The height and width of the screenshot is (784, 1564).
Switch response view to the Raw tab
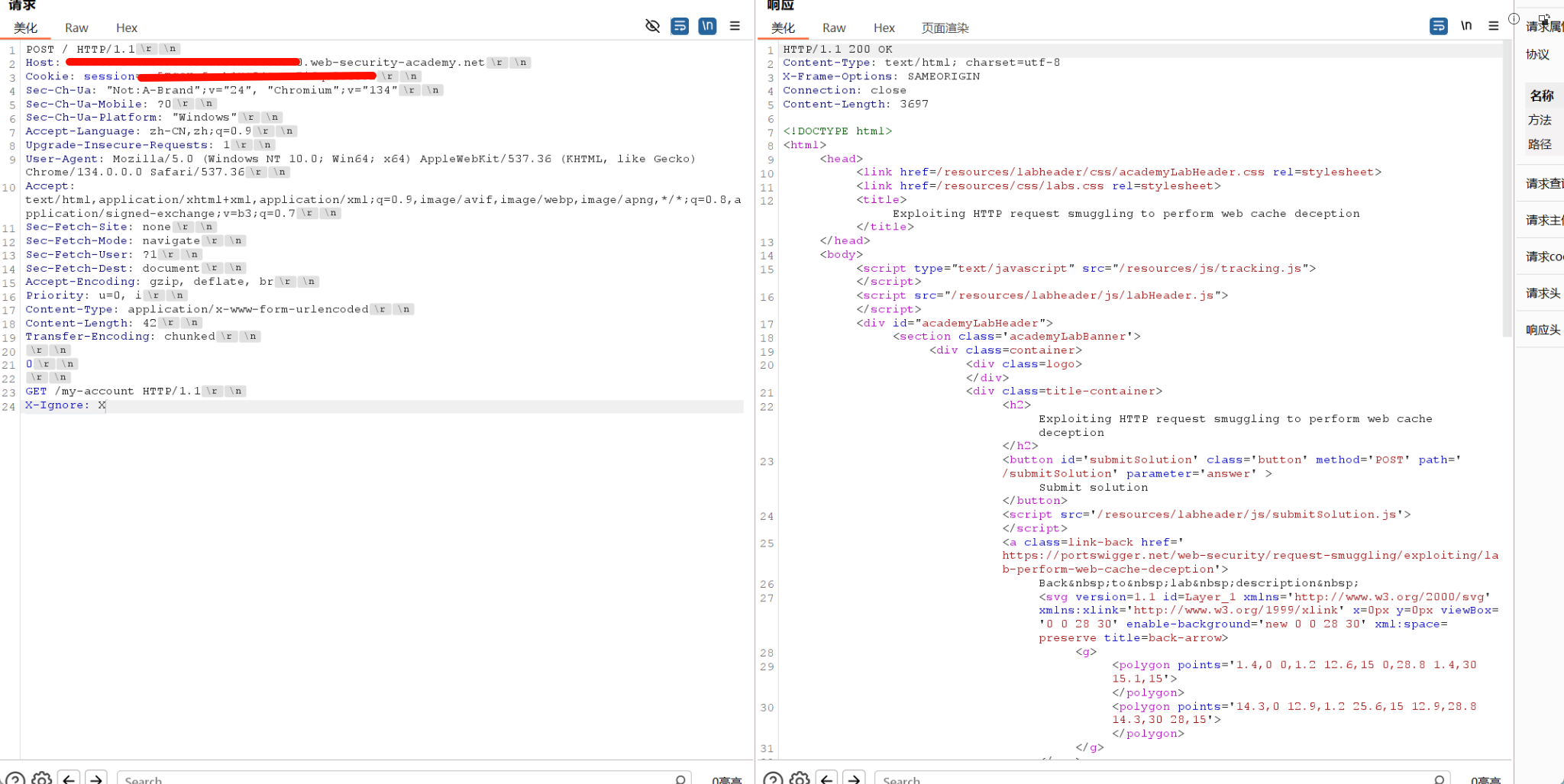834,27
